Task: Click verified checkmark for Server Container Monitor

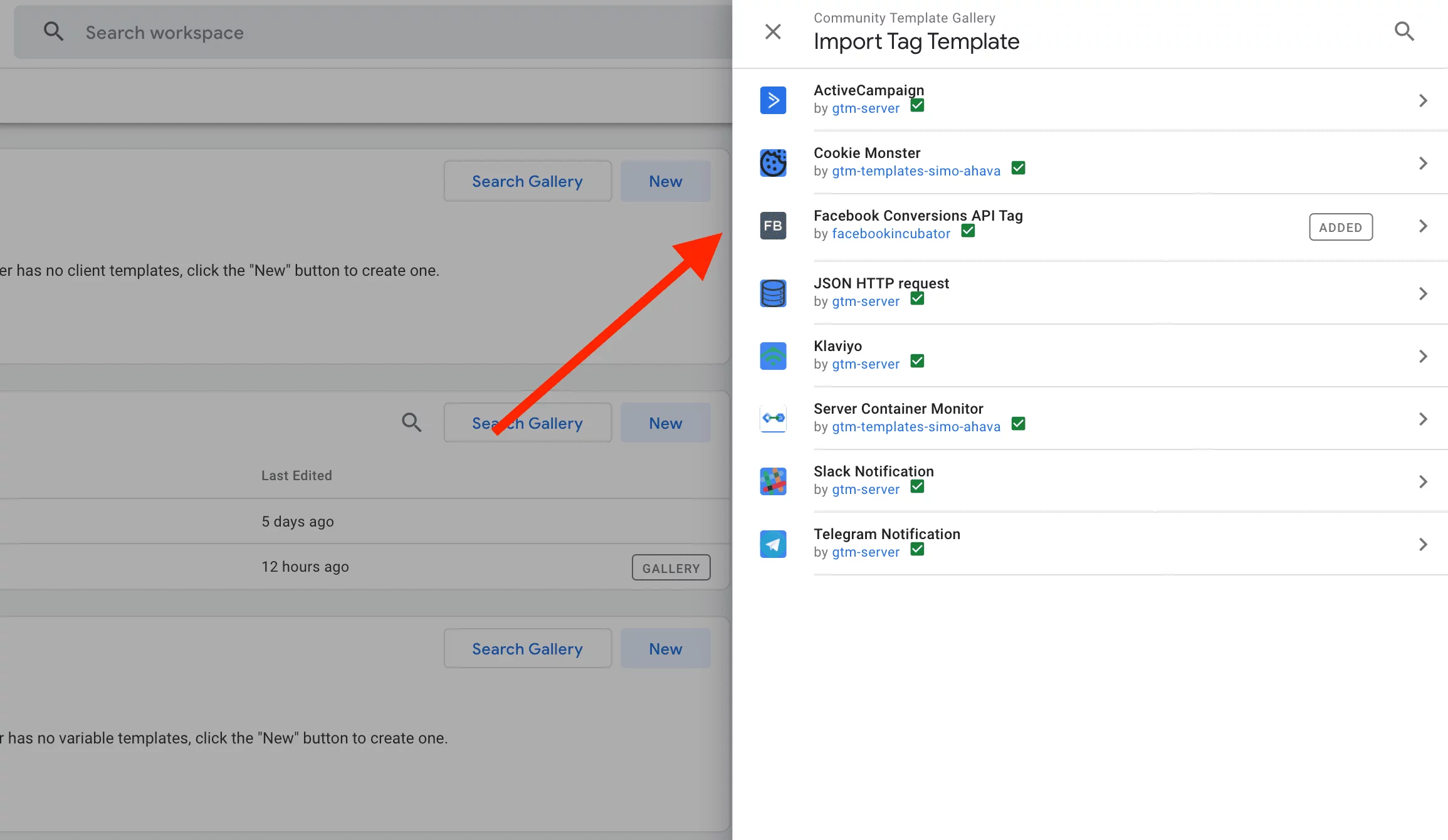Action: [1019, 424]
